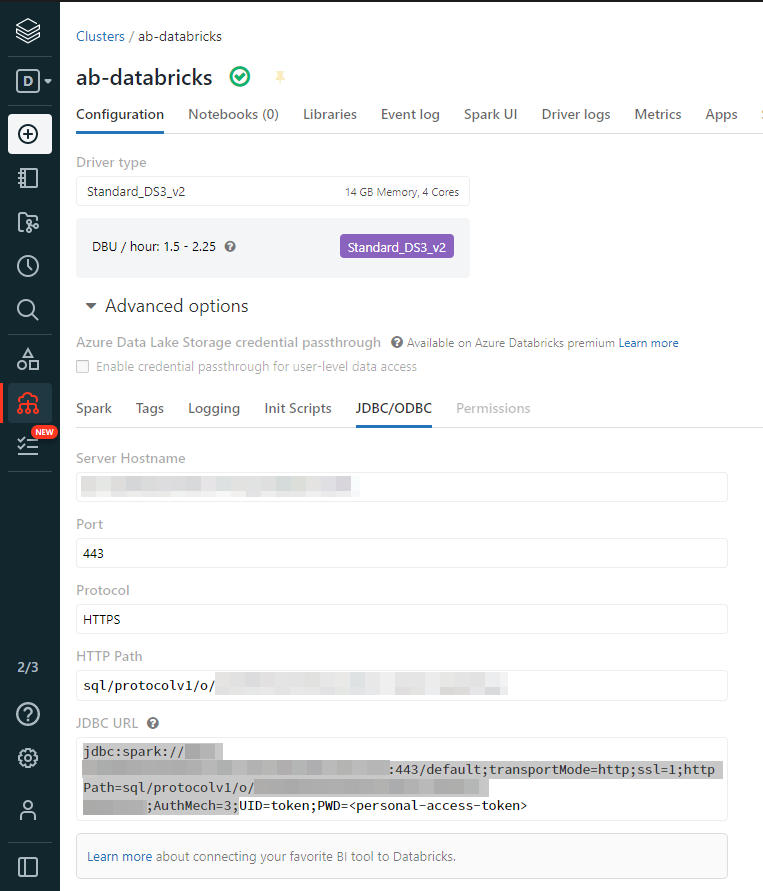Open the Workflows icon with NEW badge
The image size is (763, 891).
click(x=30, y=445)
